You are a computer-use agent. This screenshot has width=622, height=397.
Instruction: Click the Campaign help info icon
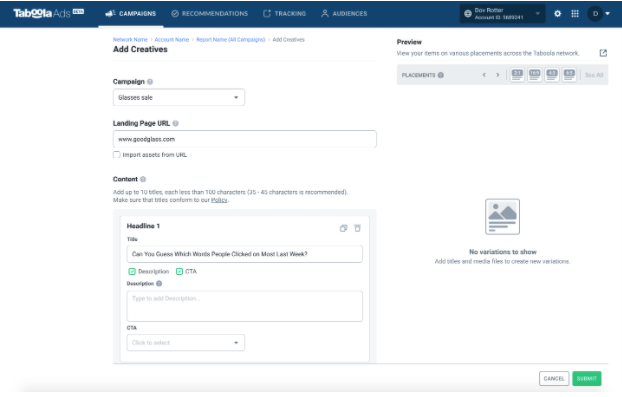[x=150, y=82]
